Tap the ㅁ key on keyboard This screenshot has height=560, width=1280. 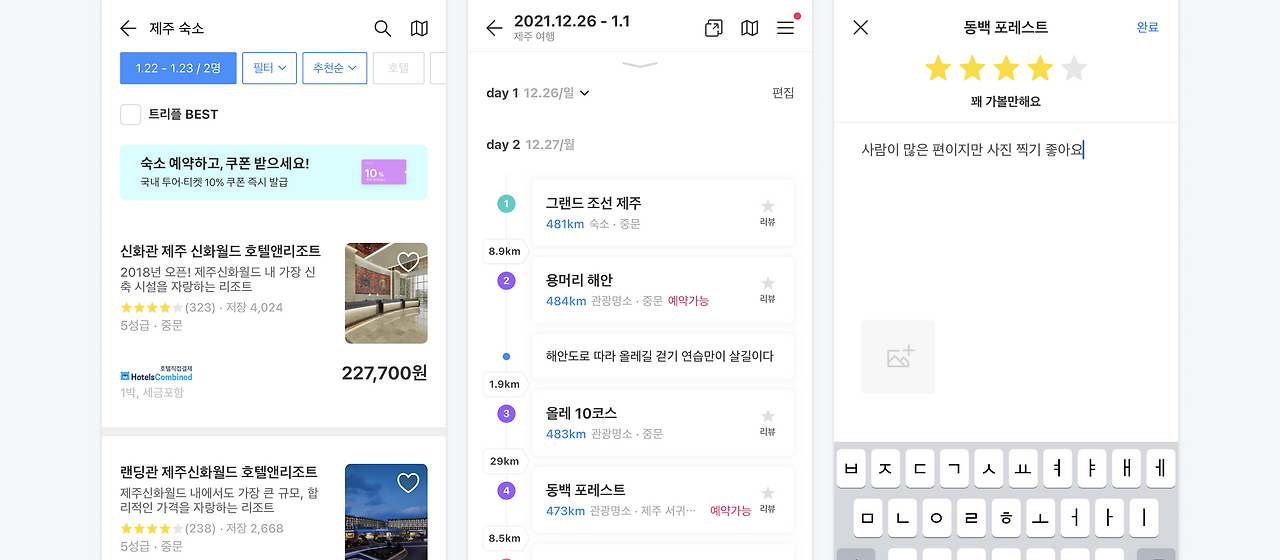pyautogui.click(x=868, y=518)
